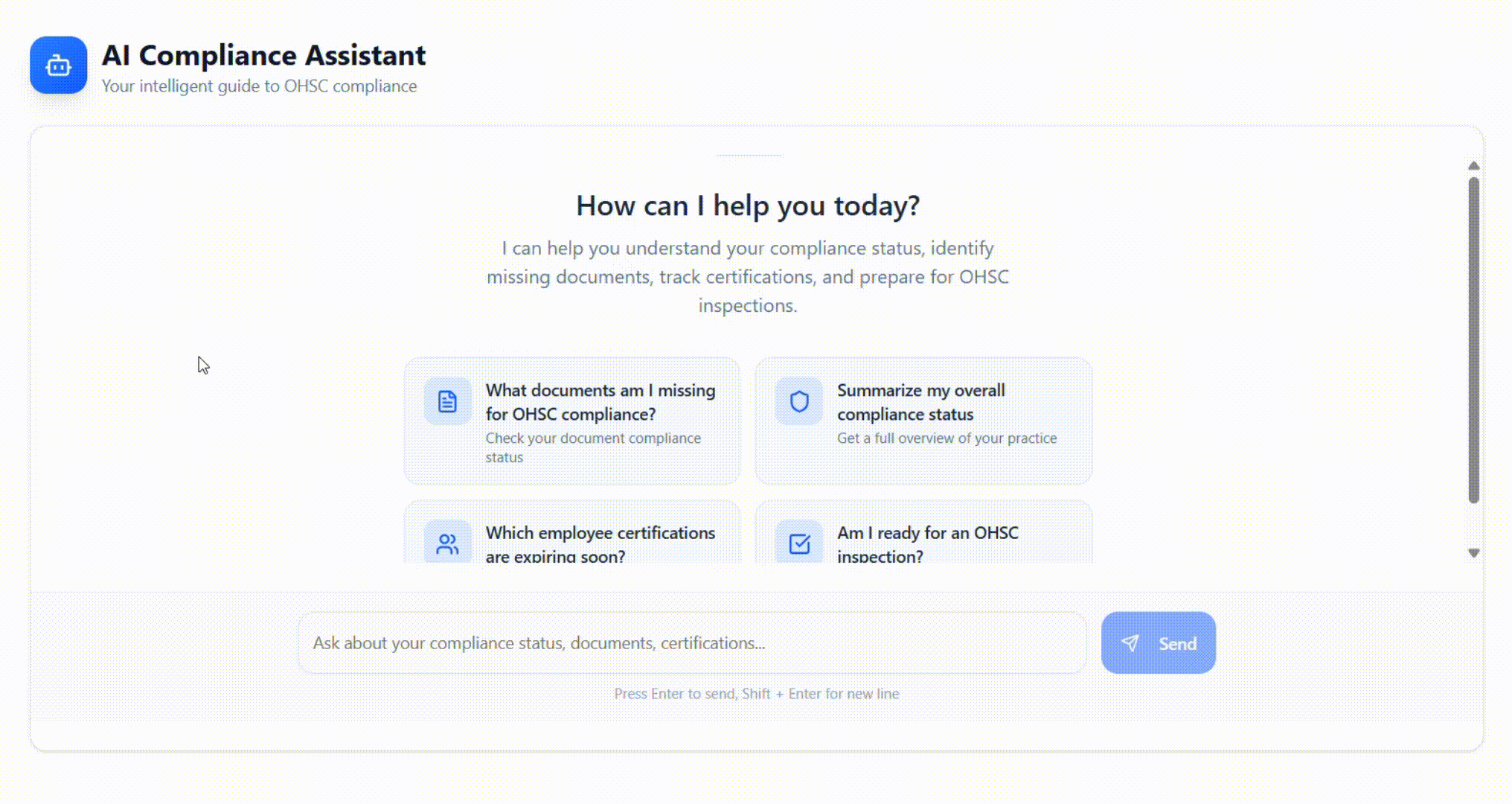The width and height of the screenshot is (1512, 804).
Task: Click the shield icon on the compliance status card
Action: 798,401
